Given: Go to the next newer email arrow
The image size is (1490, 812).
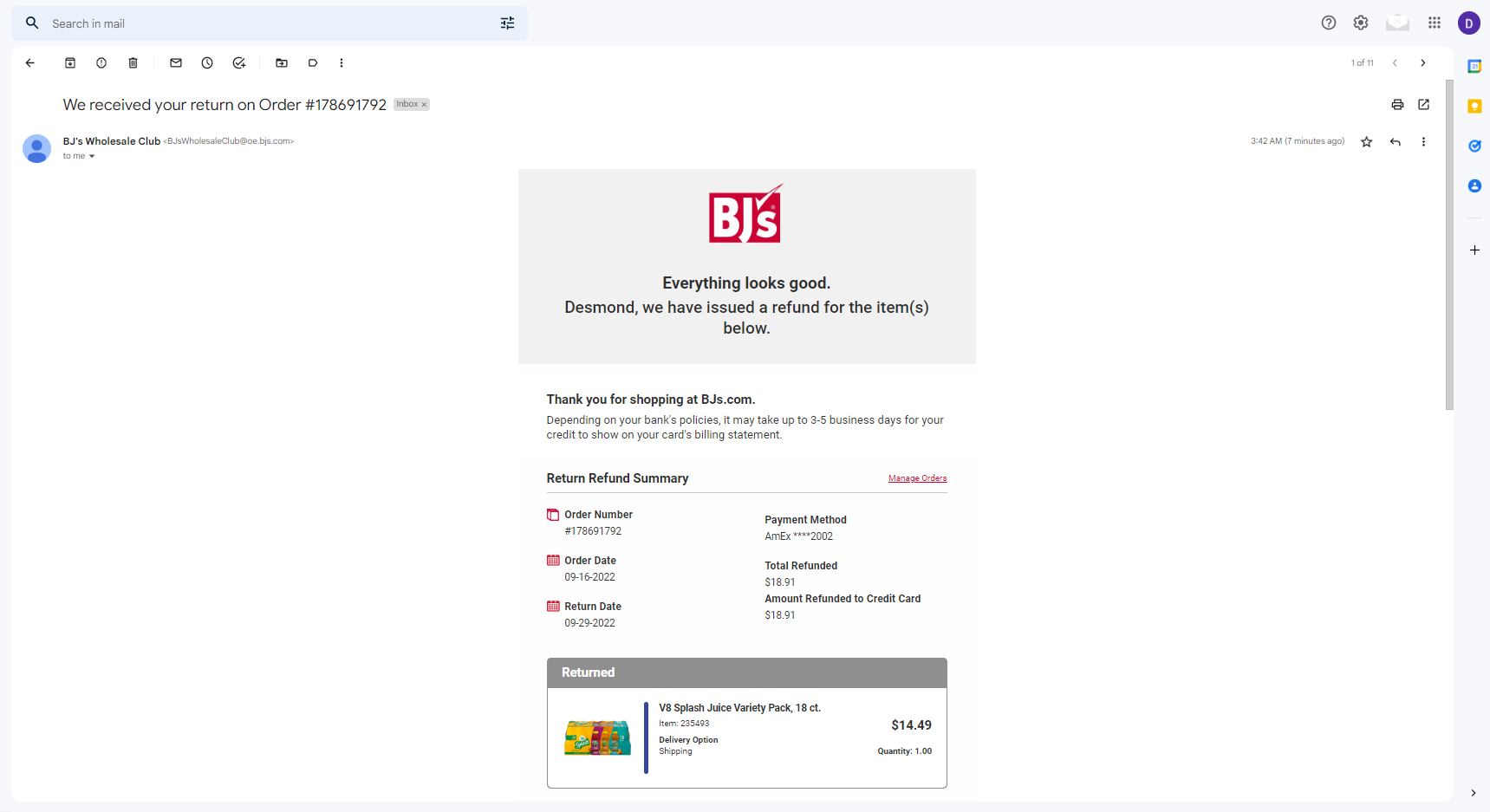Looking at the screenshot, I should click(x=1395, y=63).
